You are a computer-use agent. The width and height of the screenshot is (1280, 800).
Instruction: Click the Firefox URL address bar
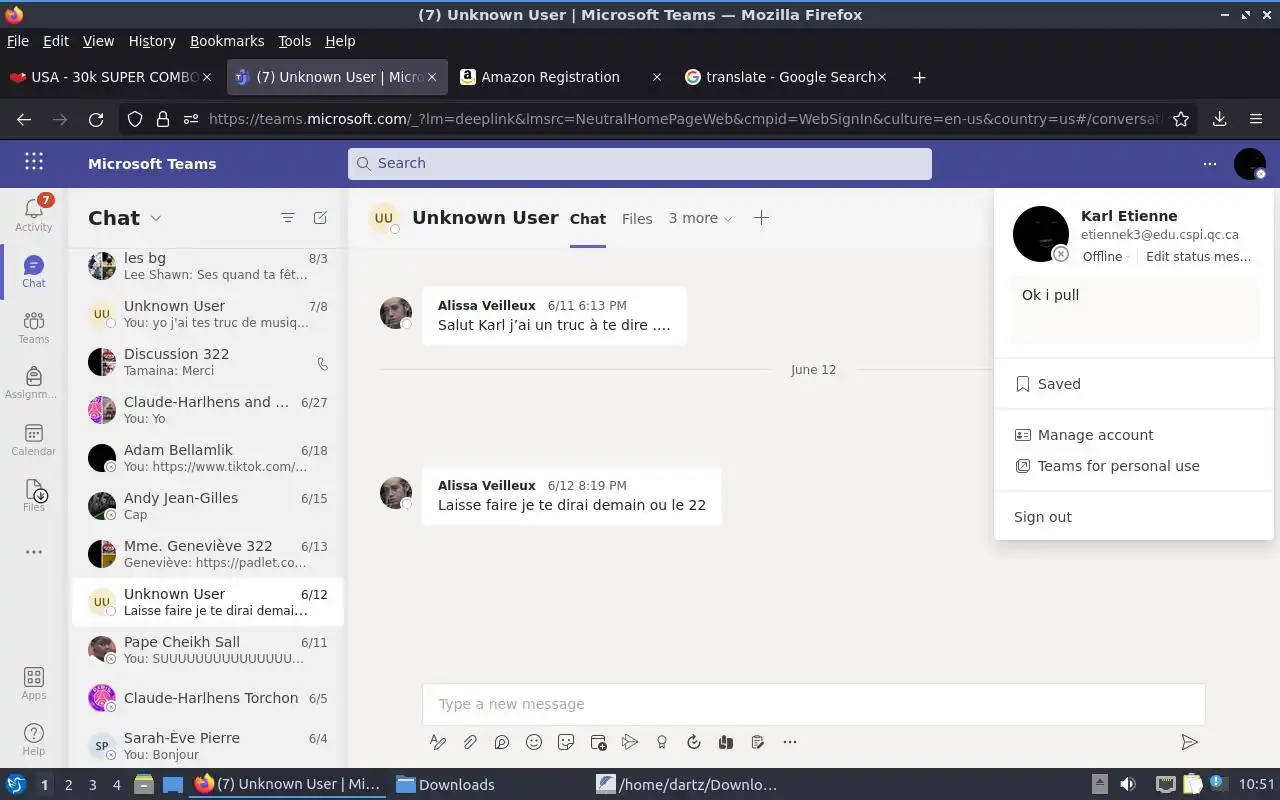(x=683, y=119)
